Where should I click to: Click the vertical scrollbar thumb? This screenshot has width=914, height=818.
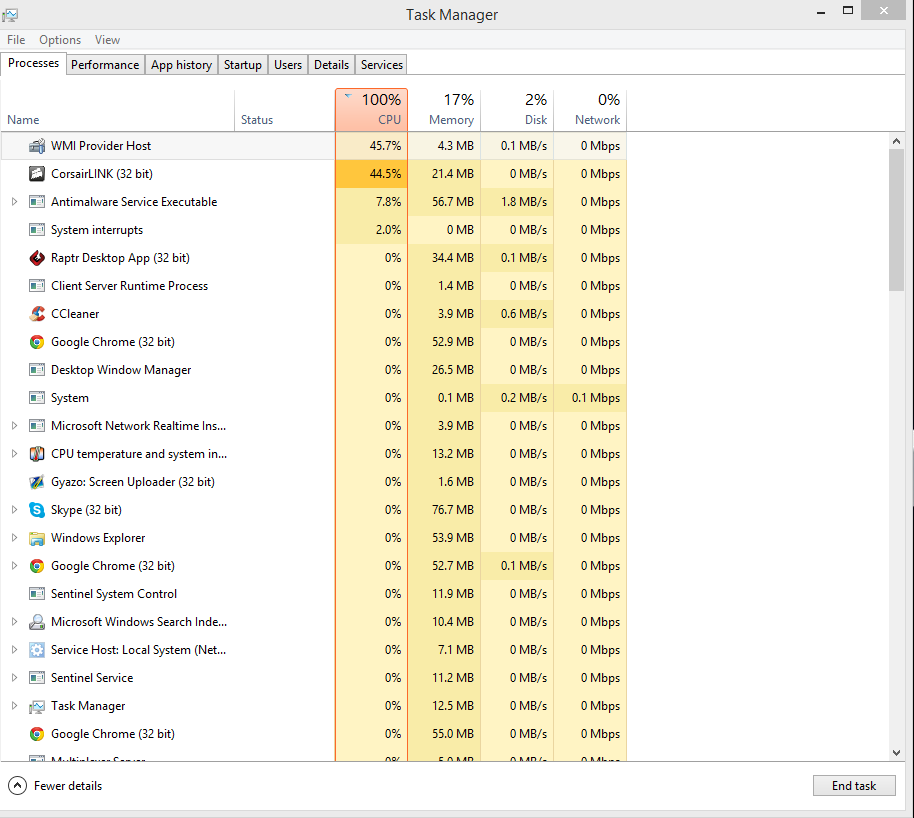click(897, 220)
